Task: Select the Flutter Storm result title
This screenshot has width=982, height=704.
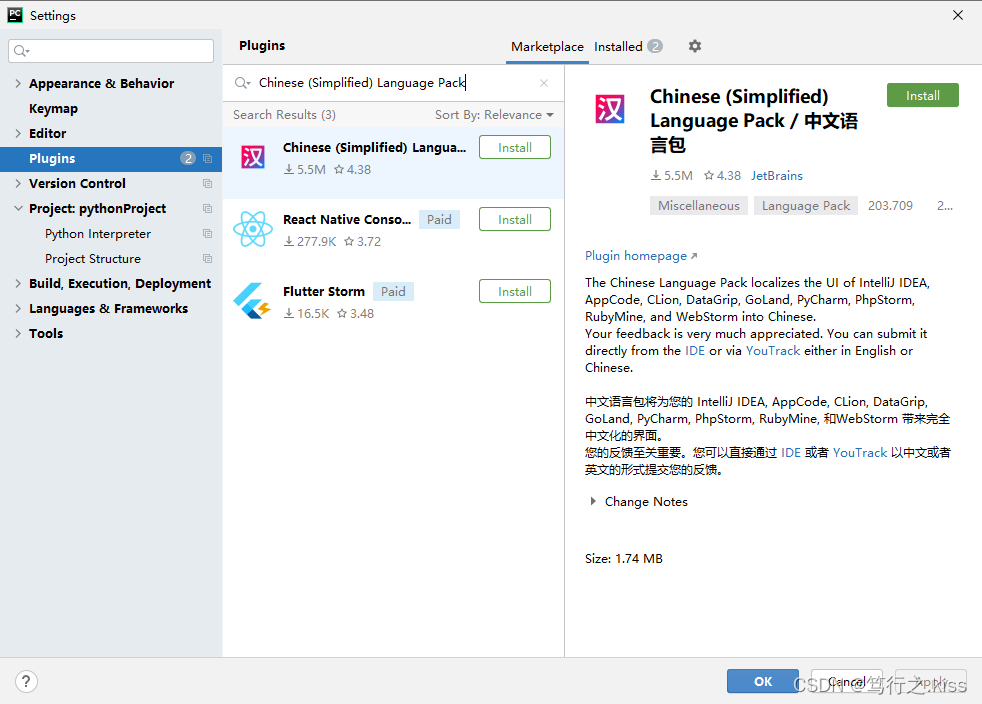Action: pos(324,291)
